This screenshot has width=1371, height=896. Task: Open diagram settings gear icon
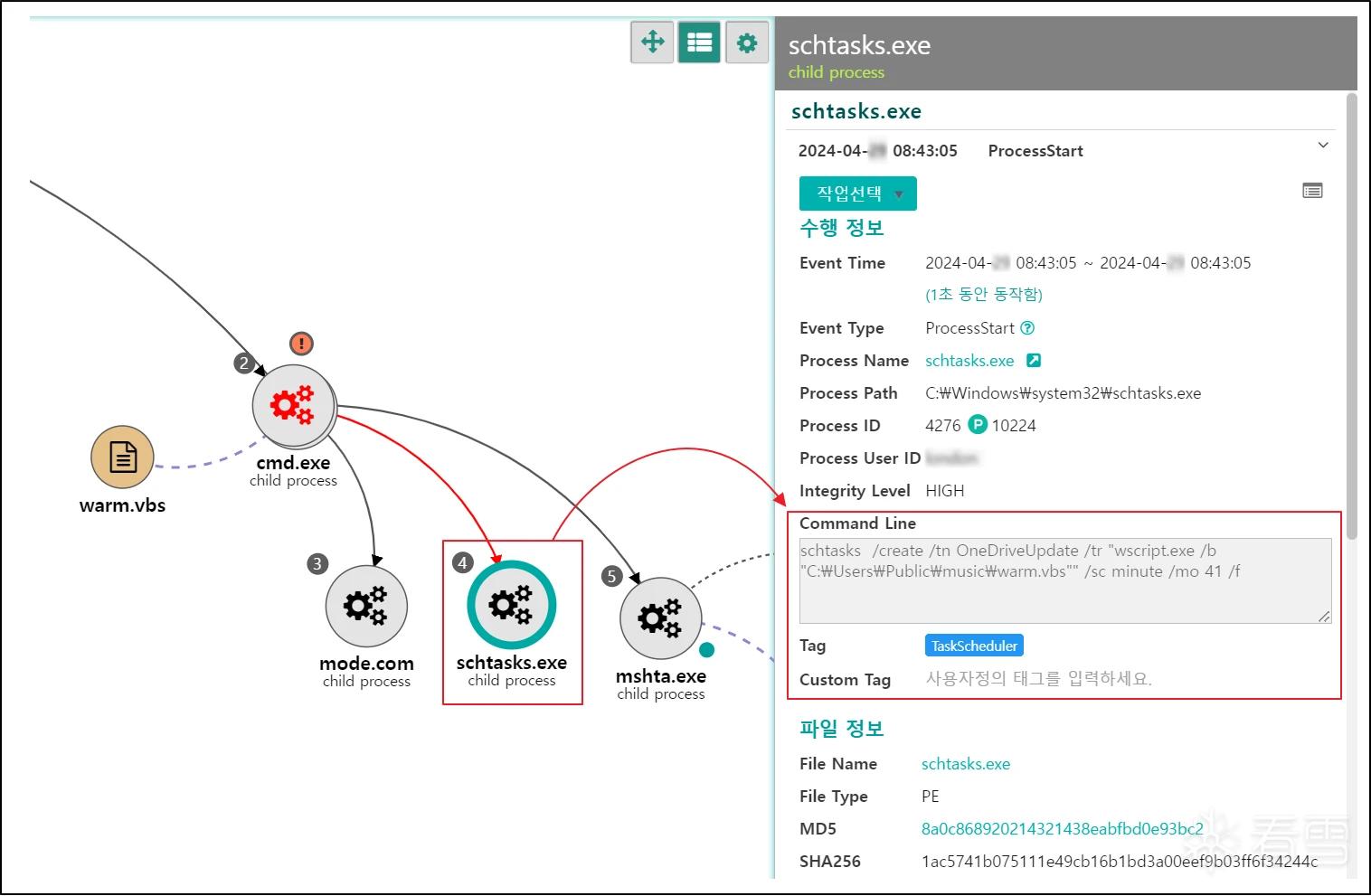tap(747, 42)
